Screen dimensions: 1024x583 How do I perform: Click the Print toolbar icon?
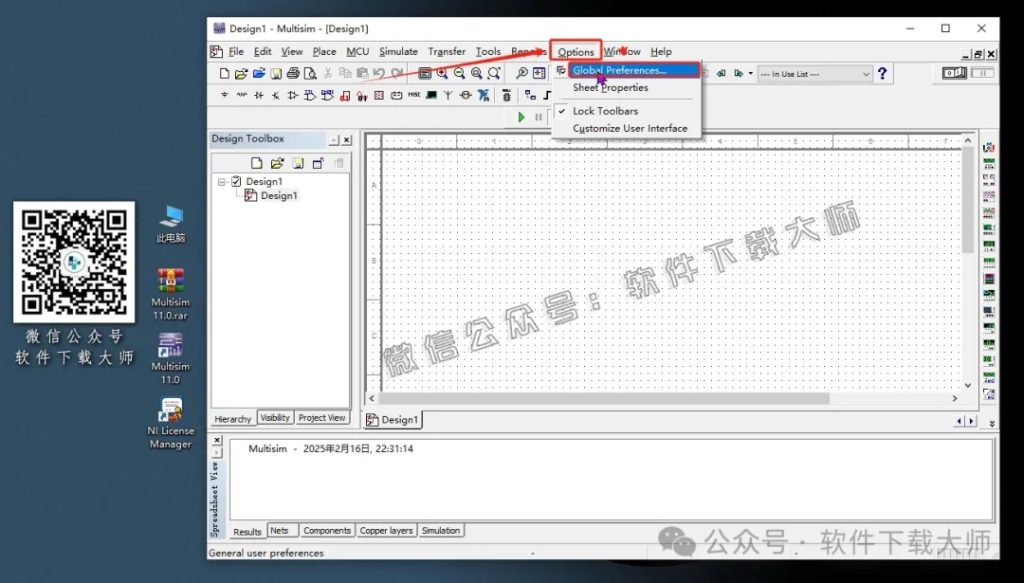pos(293,74)
